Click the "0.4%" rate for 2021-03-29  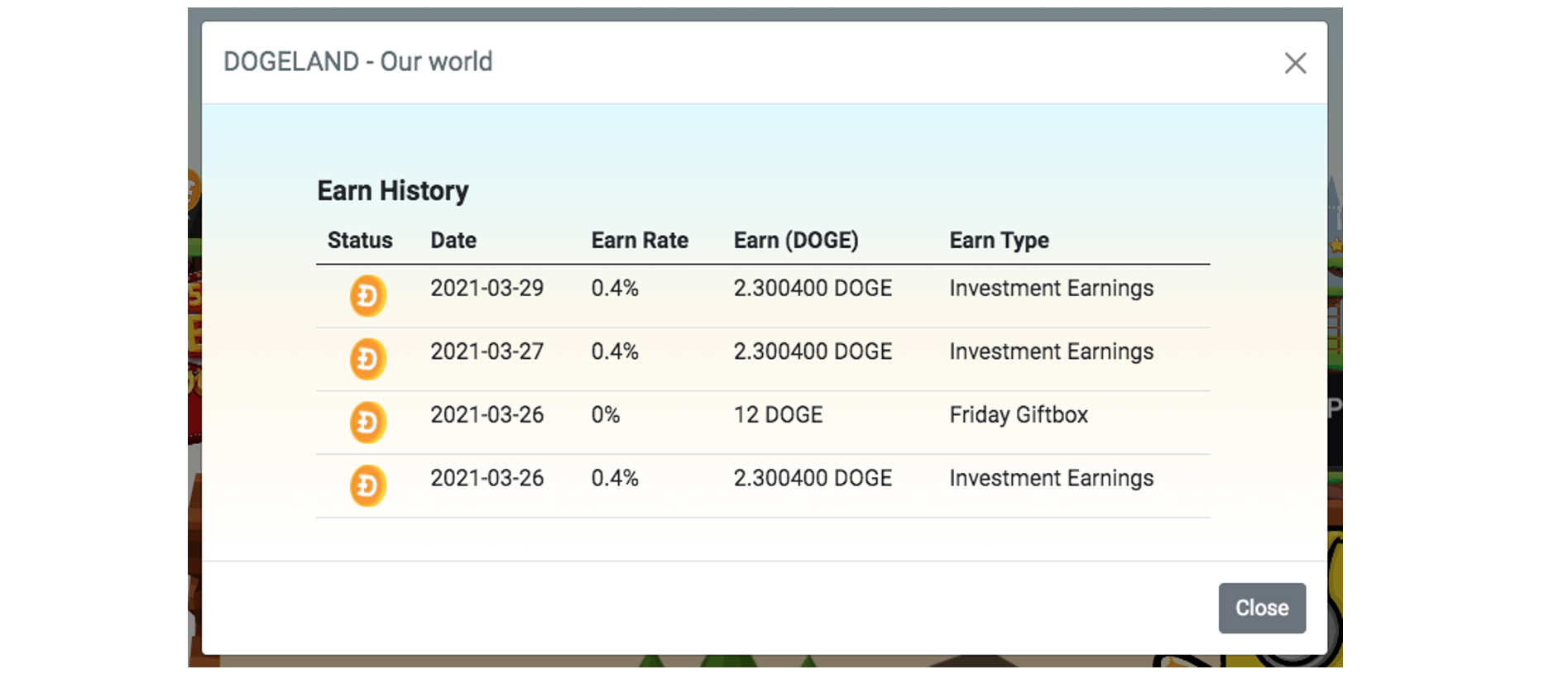(615, 288)
